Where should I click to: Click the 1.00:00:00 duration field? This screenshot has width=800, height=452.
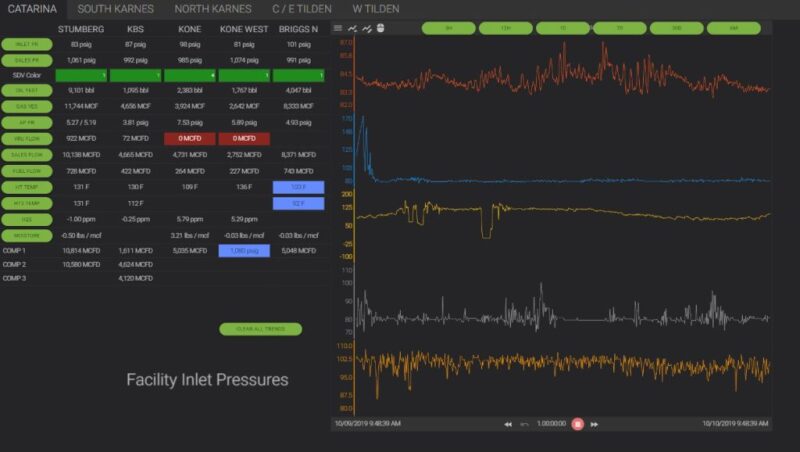pos(551,424)
